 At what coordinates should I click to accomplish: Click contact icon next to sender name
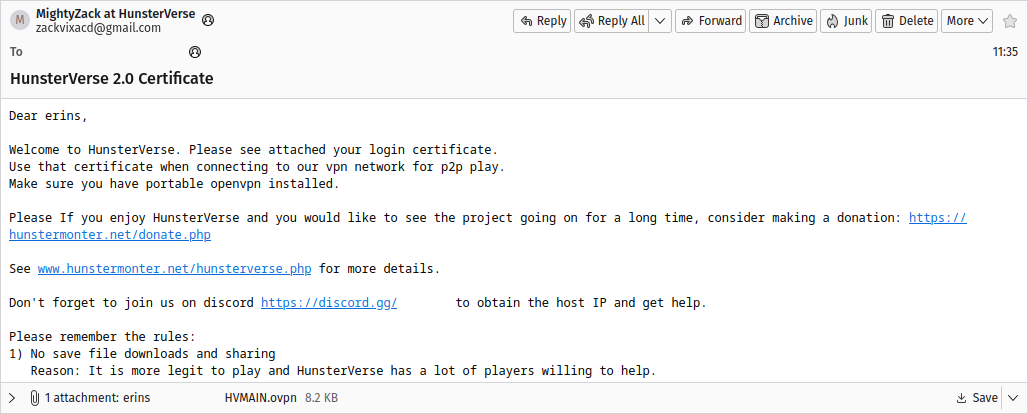tap(207, 20)
